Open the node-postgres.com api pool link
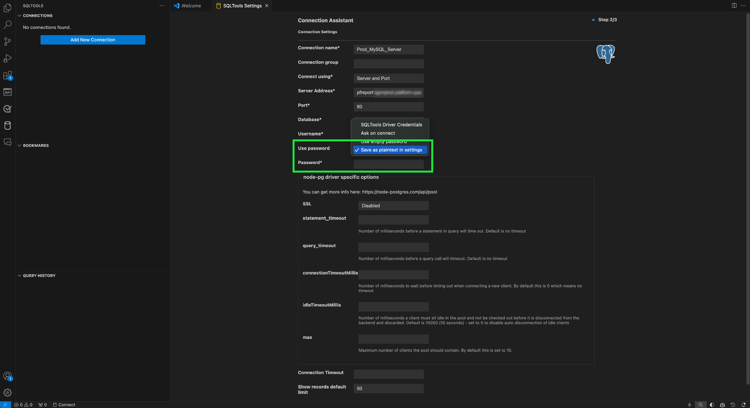The height and width of the screenshot is (408, 750). 399,192
